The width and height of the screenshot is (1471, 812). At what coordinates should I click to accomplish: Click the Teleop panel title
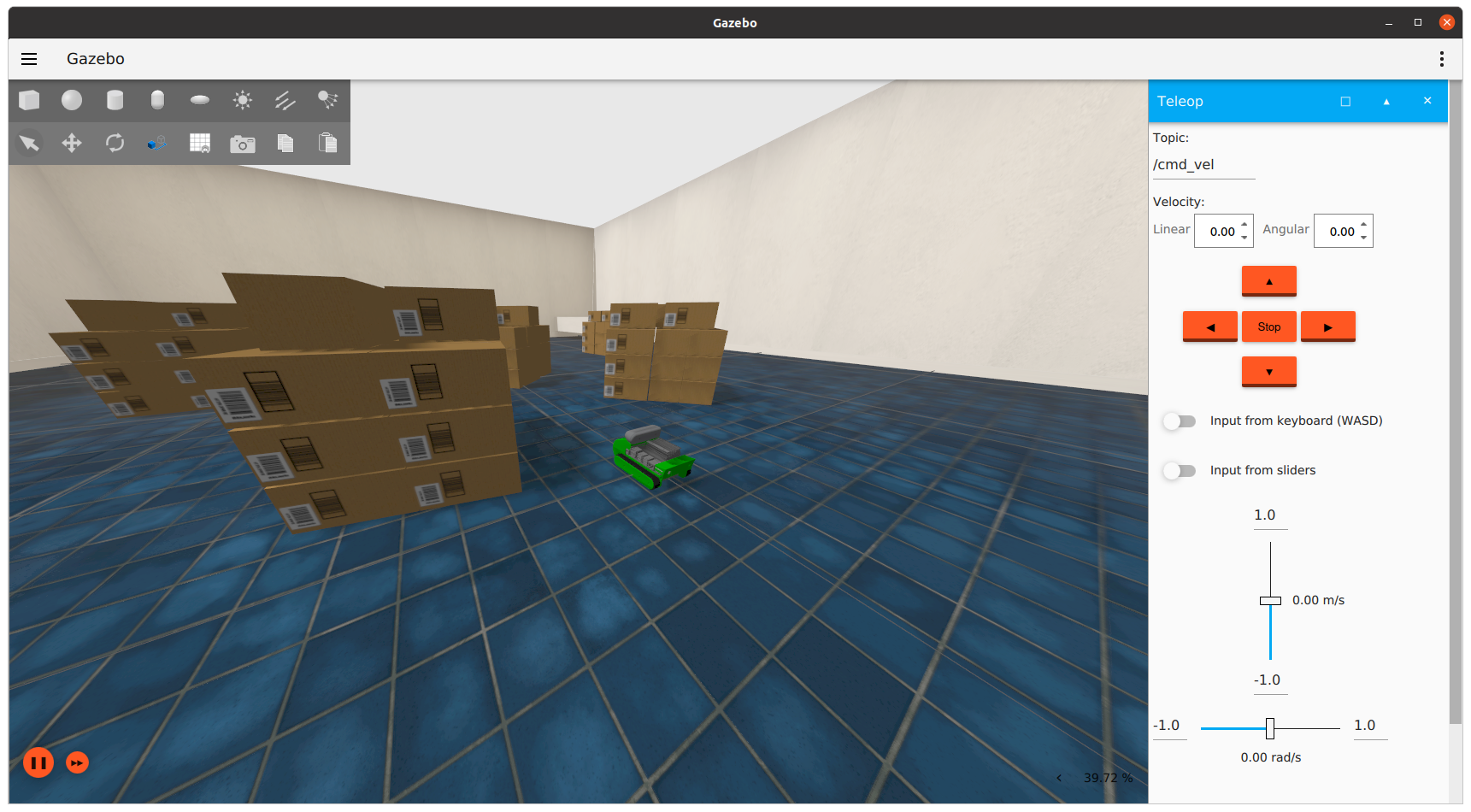pyautogui.click(x=1180, y=102)
